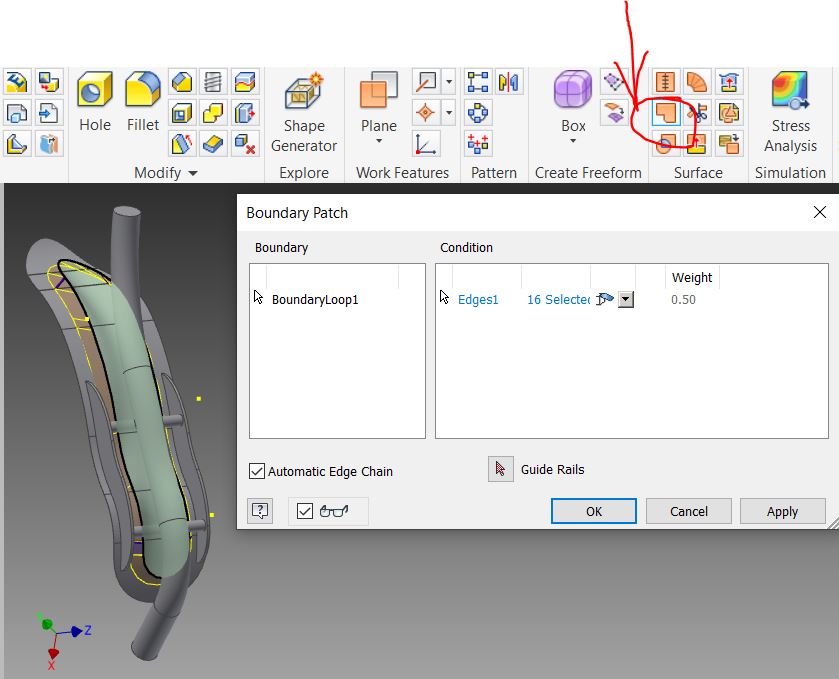839x679 pixels.
Task: Select the Trim surface tool beside Boundary Patch
Action: pos(696,114)
